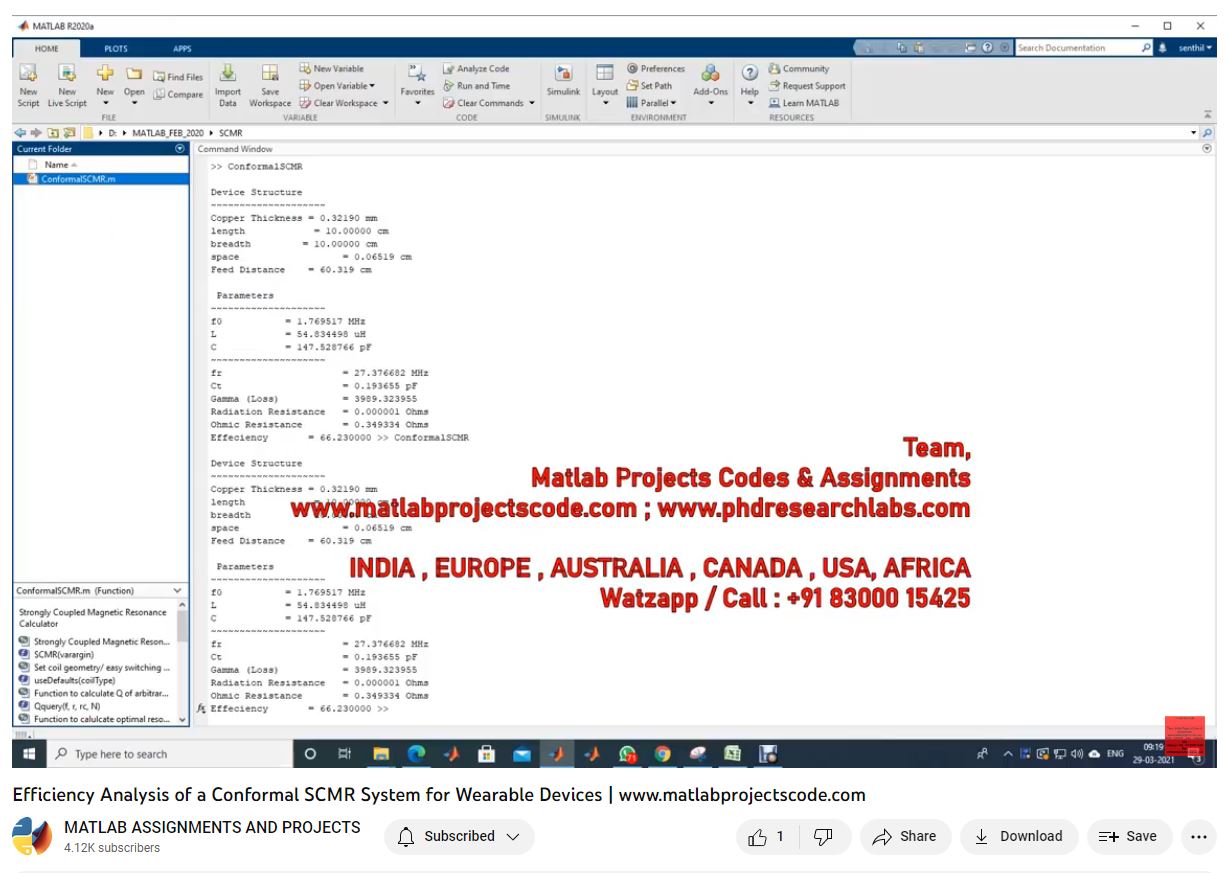This screenshot has width=1228, height=873.
Task: Select ConformalSCMR.m in Current Folder
Action: [78, 179]
